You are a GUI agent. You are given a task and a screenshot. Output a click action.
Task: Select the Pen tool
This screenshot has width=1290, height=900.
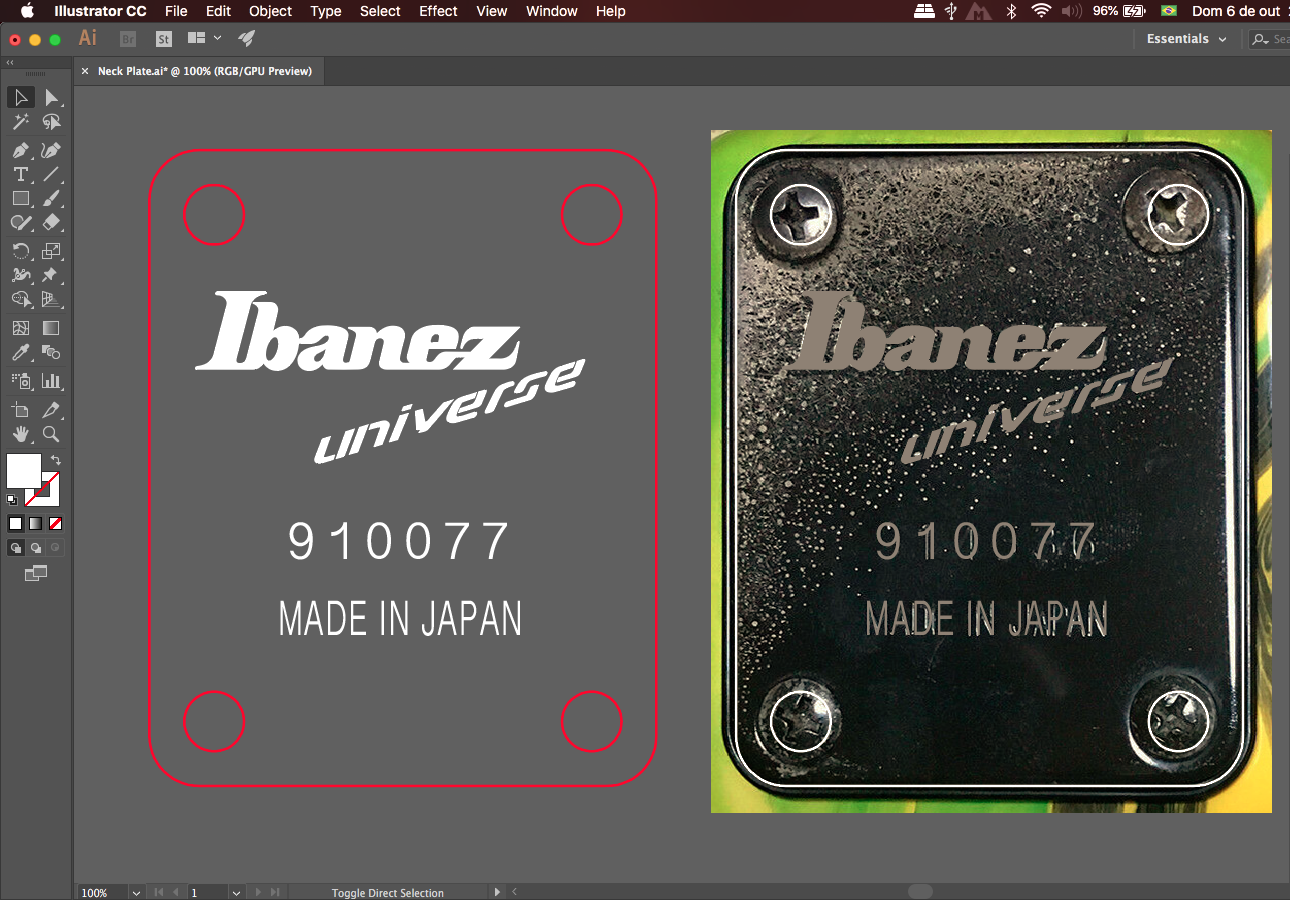(x=20, y=150)
